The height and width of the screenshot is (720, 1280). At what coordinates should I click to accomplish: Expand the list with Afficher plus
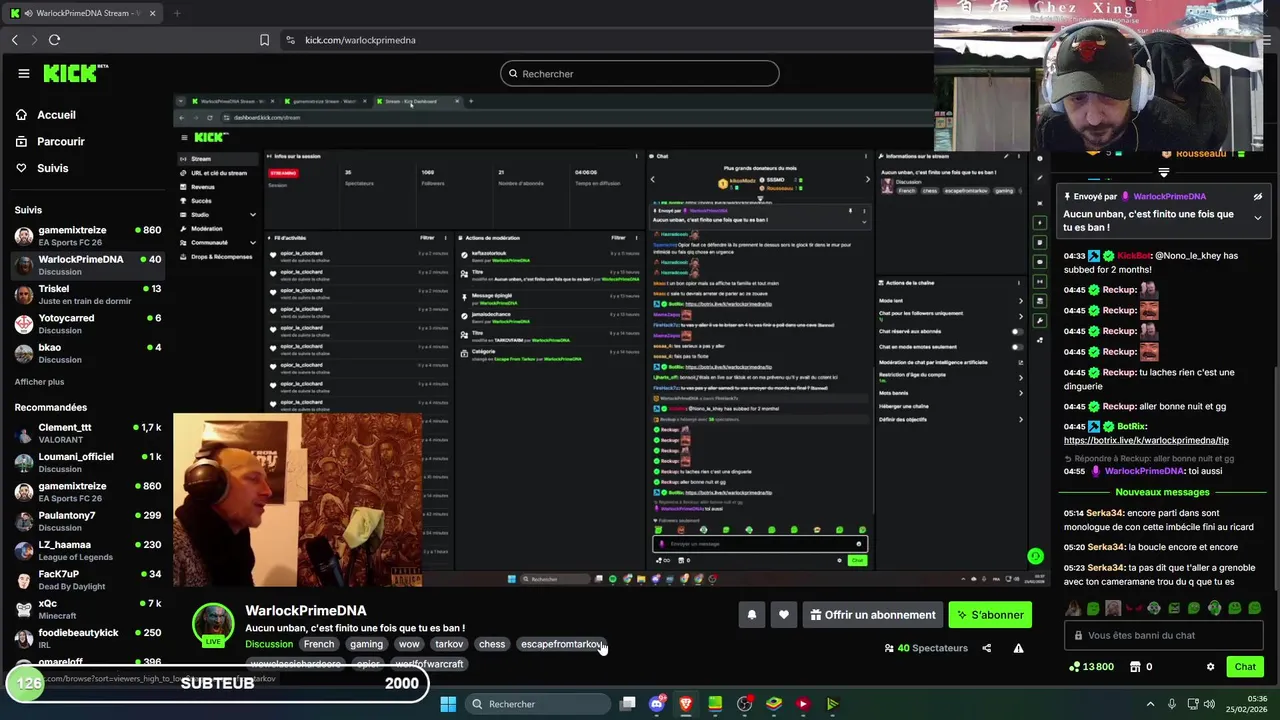(39, 382)
